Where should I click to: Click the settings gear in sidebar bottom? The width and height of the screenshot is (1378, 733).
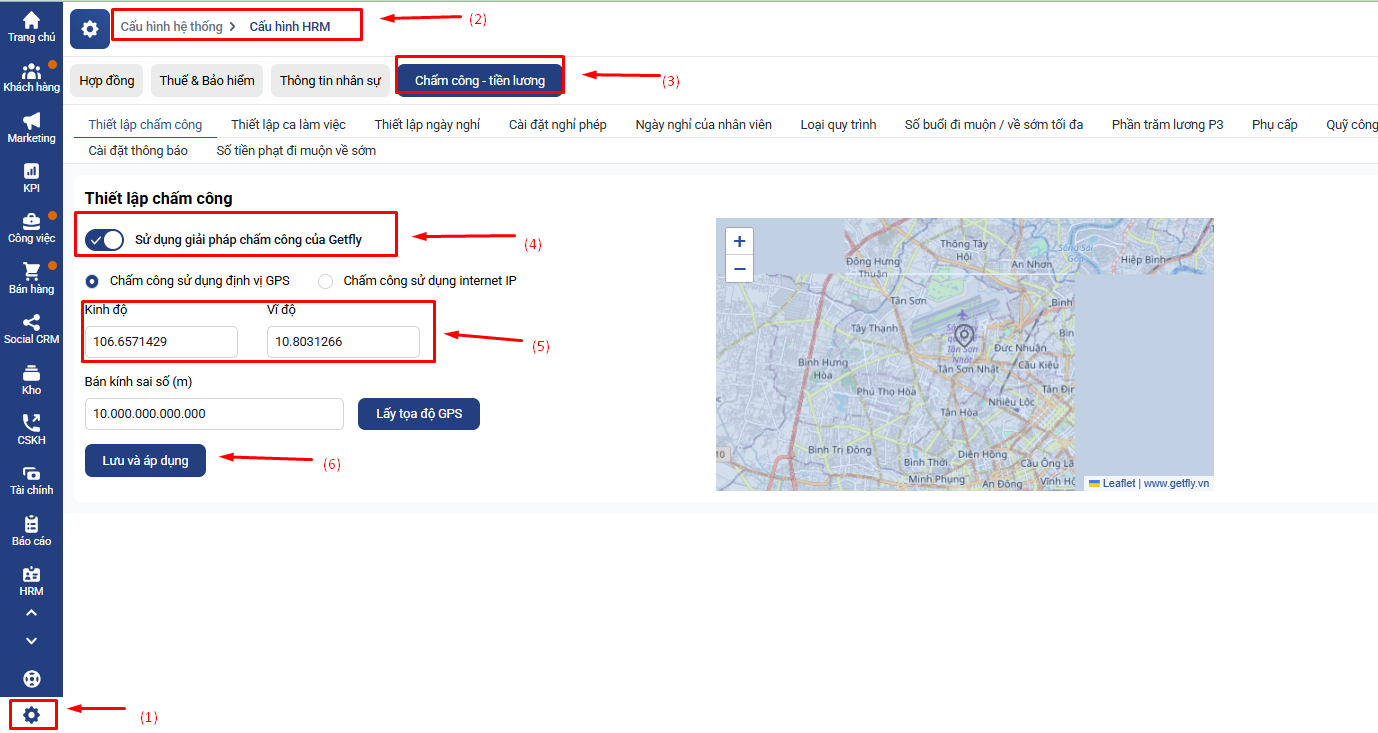pos(32,715)
